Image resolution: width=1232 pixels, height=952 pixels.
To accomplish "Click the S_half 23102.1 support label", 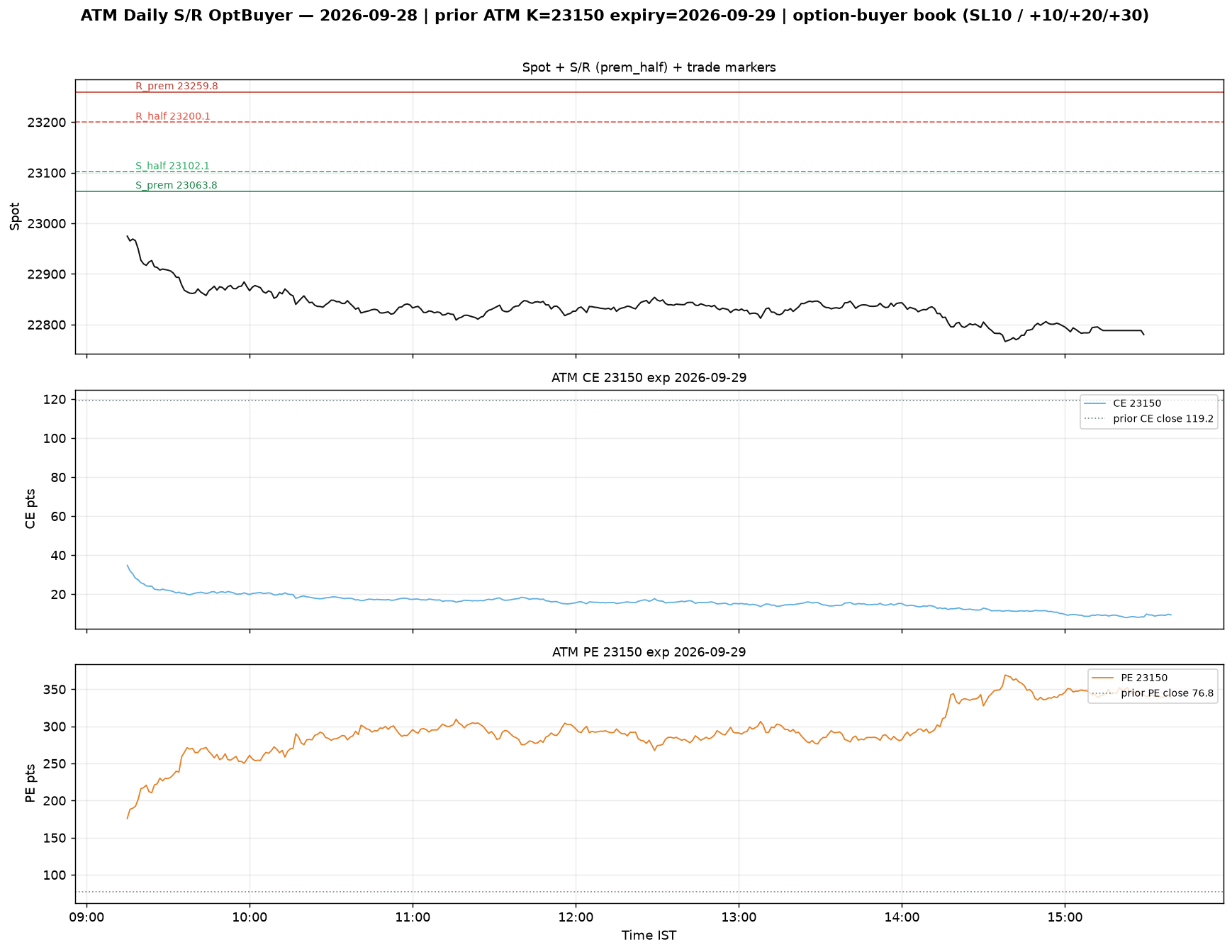I will point(173,166).
